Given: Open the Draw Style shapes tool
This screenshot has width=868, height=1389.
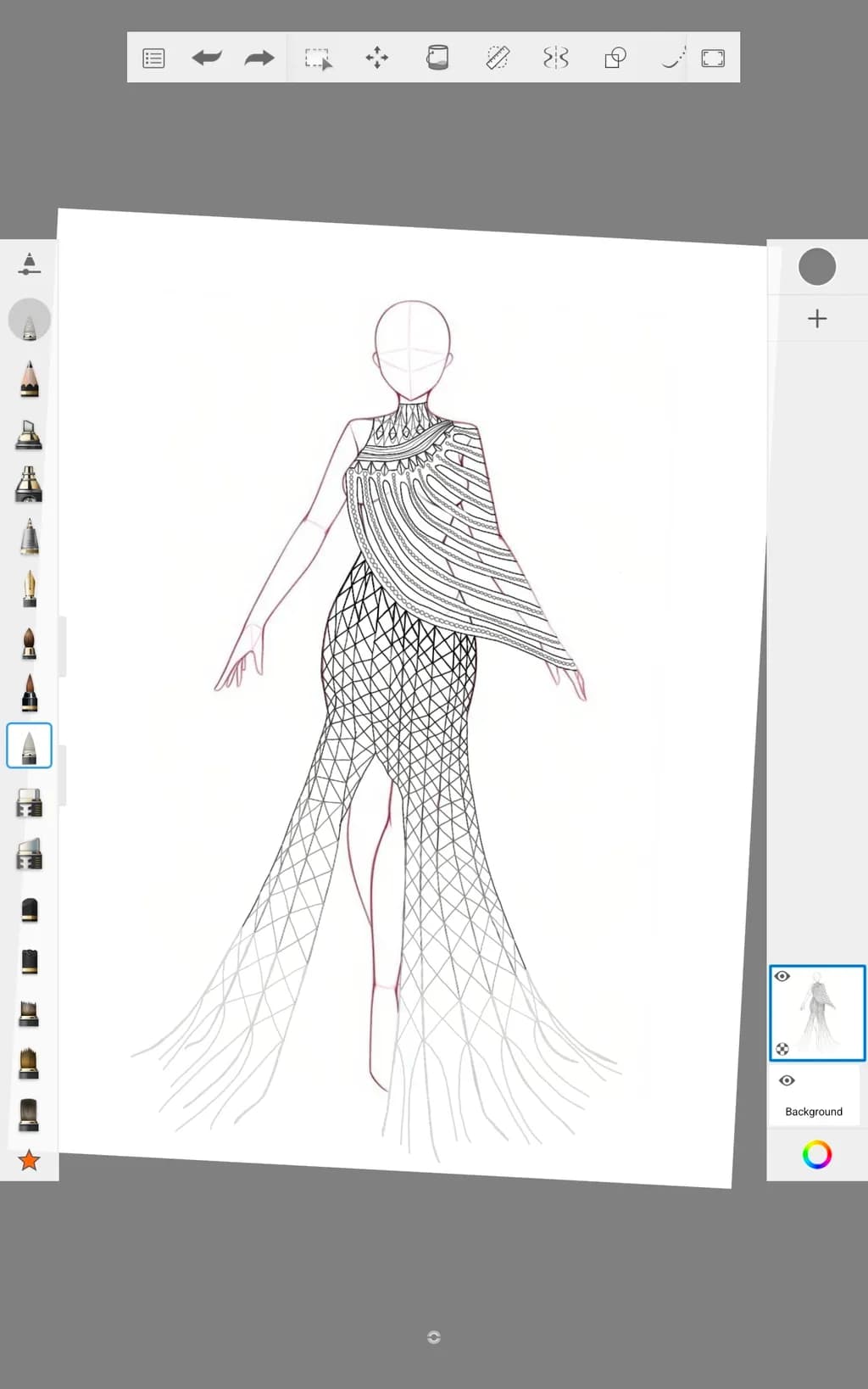Looking at the screenshot, I should tap(615, 58).
